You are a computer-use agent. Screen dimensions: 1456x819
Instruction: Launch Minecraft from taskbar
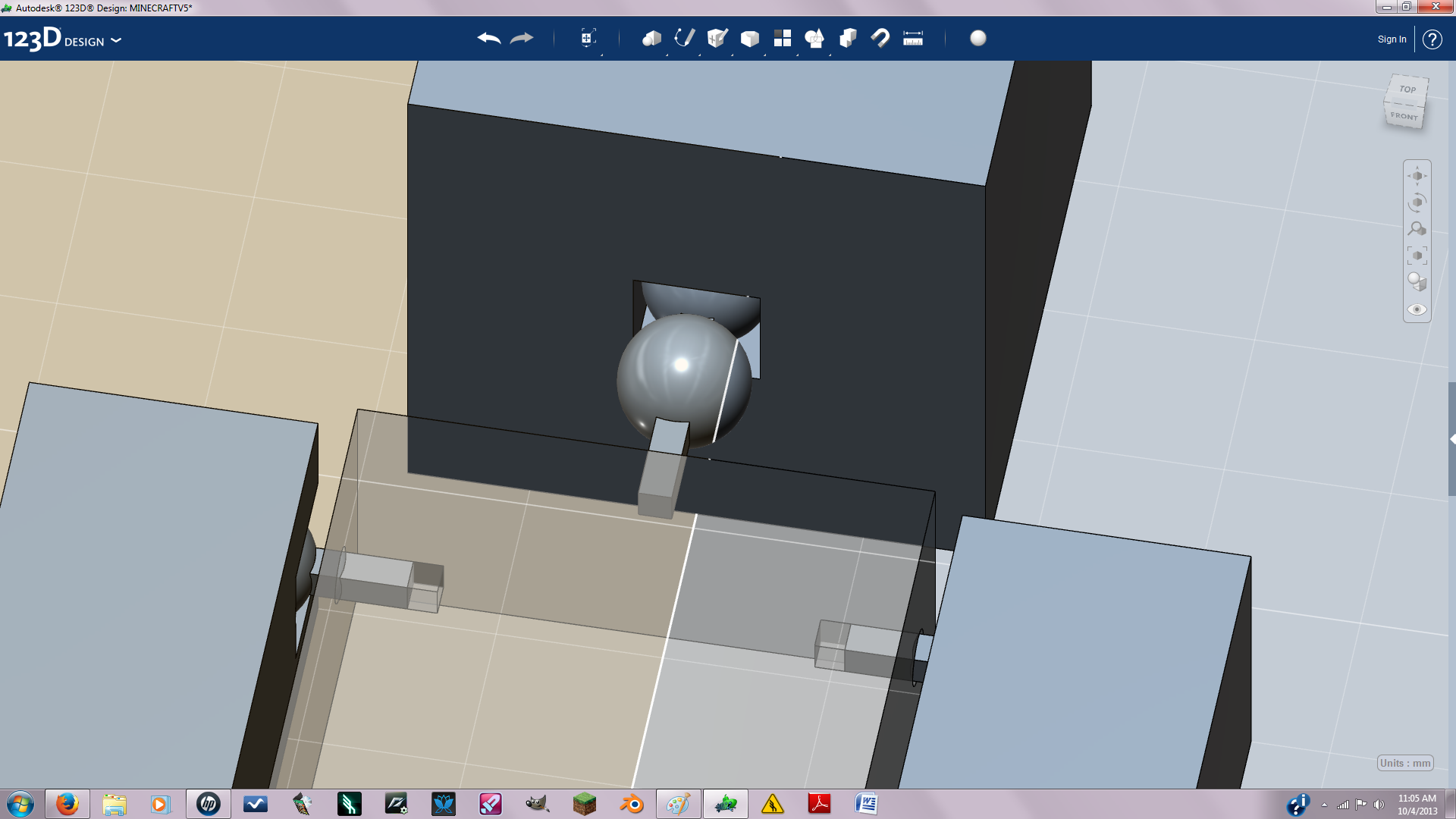click(584, 804)
